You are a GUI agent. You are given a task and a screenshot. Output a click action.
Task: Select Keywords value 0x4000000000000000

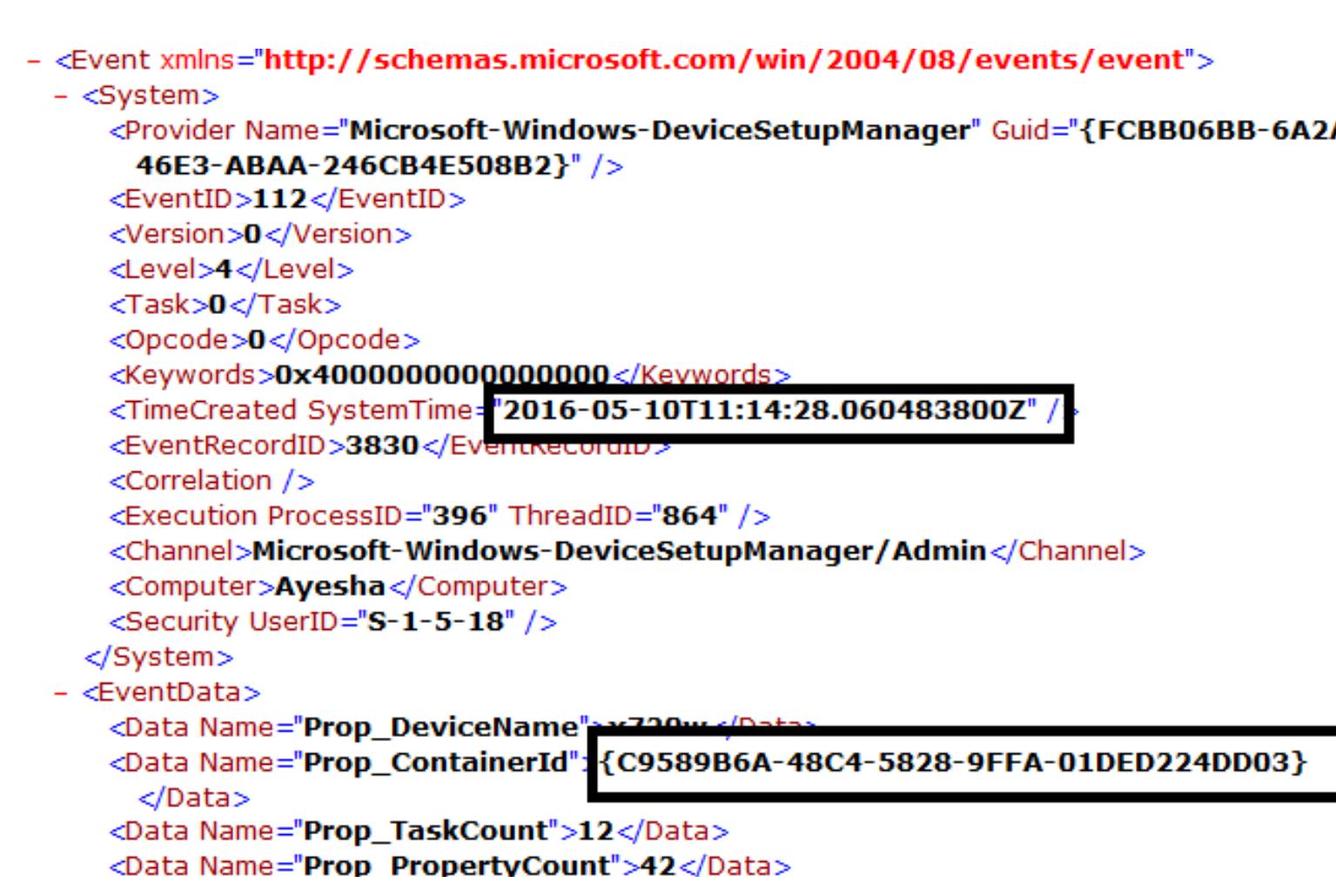pyautogui.click(x=442, y=375)
